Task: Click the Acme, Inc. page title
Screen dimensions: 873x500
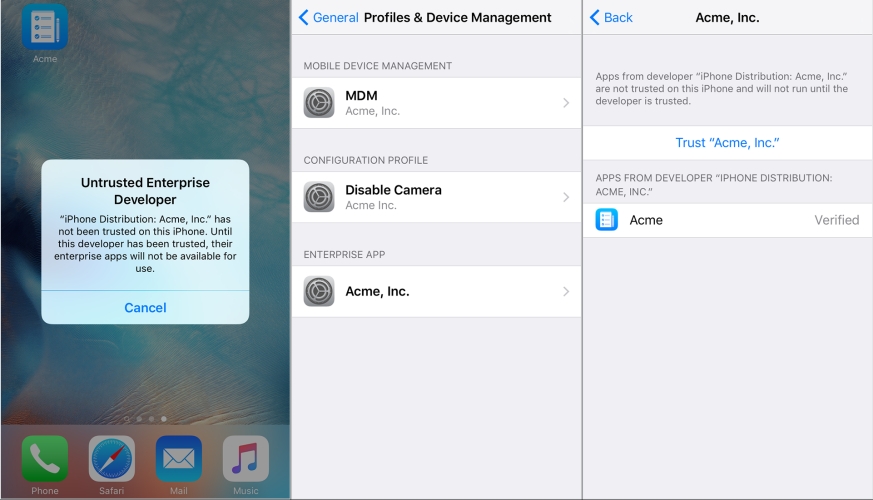Action: pos(727,17)
